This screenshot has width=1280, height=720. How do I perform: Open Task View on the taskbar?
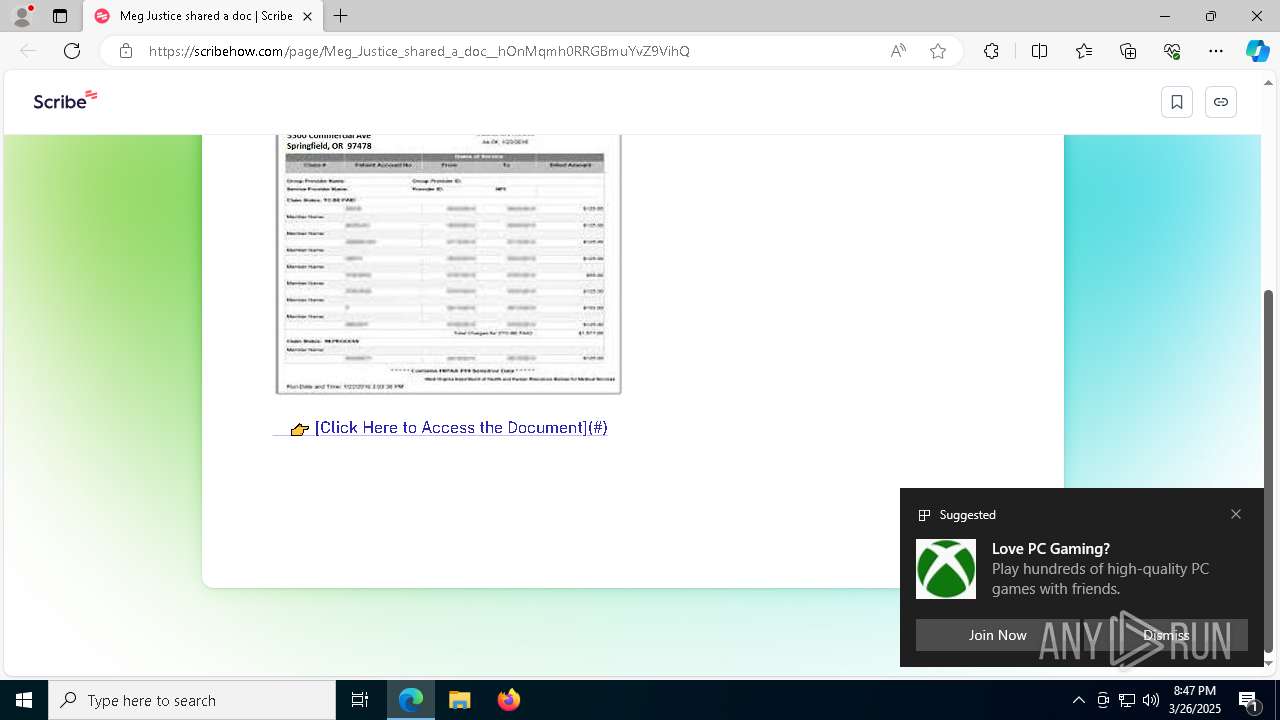(360, 700)
